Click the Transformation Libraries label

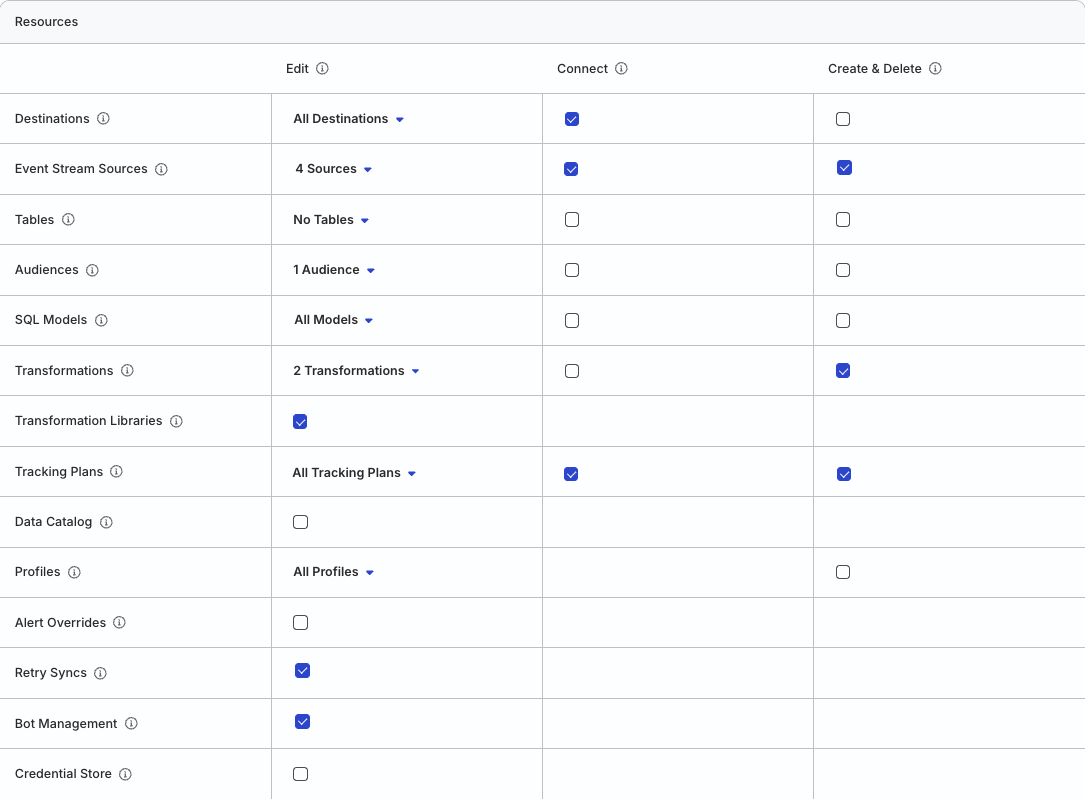pyautogui.click(x=89, y=421)
